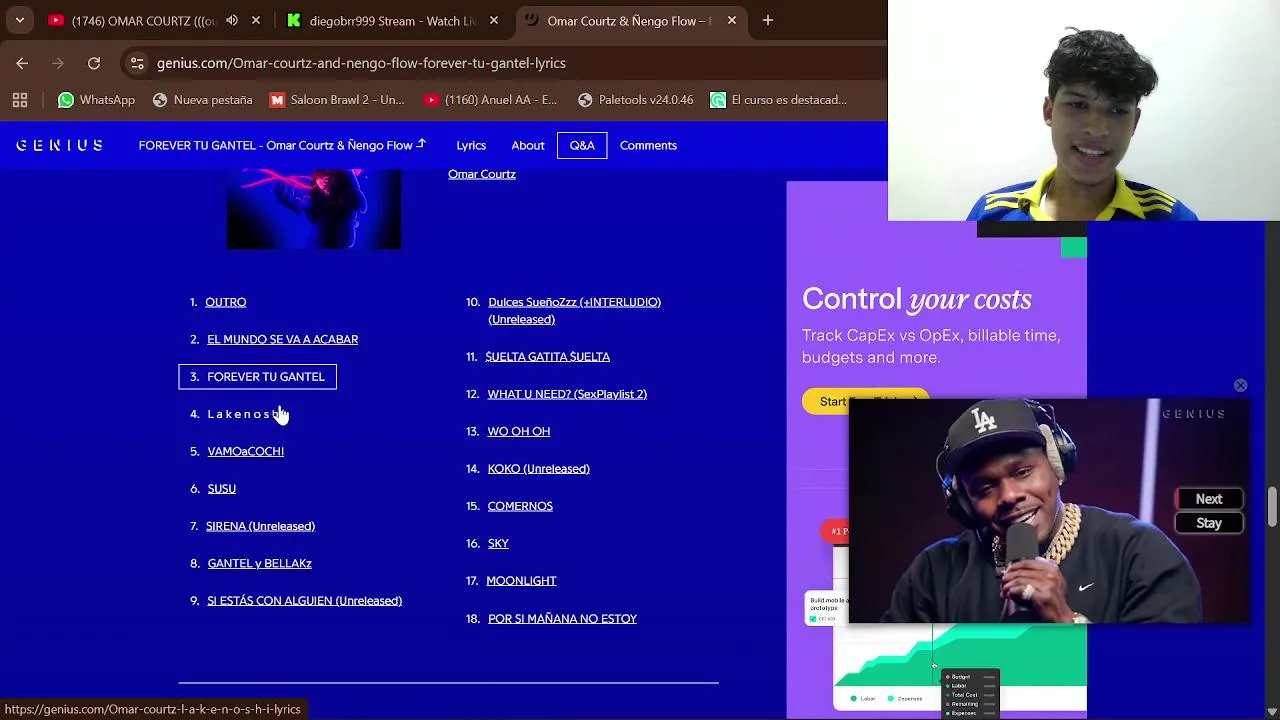
Task: Click the genius.com address bar URL
Action: click(361, 63)
